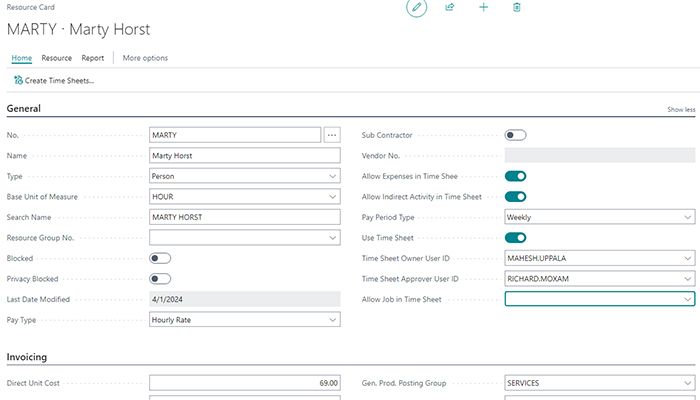Toggle the Sub Contractor switch
Screen dimensions: 700x400
[x=515, y=135]
